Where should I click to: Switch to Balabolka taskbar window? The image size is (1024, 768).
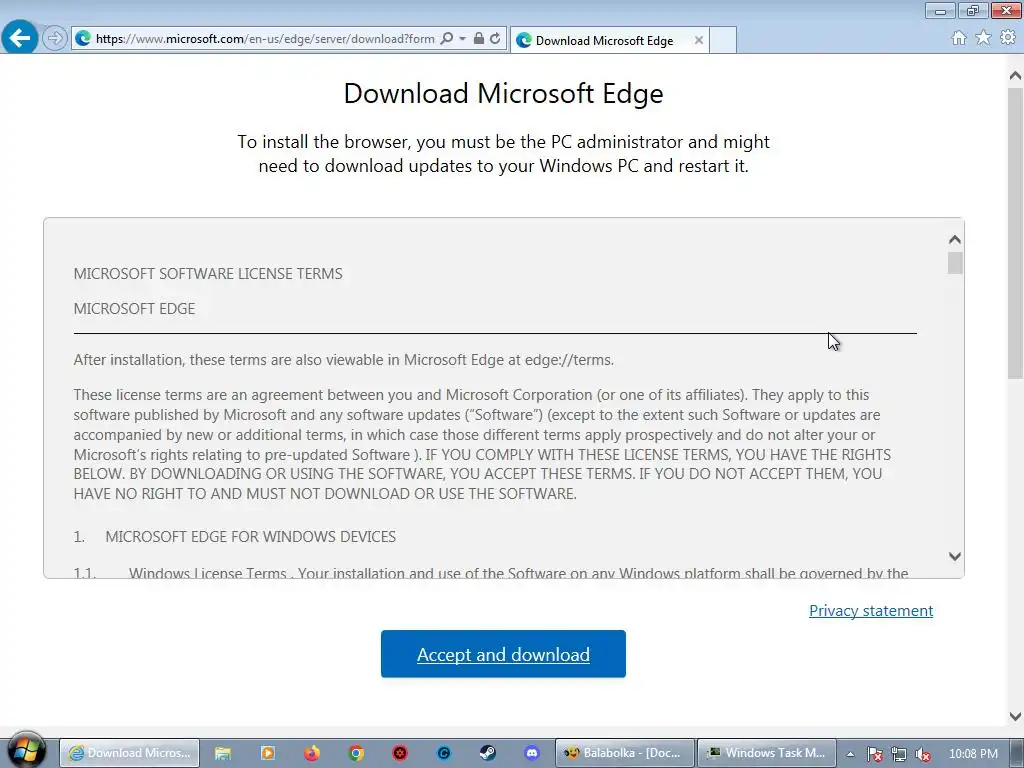(x=624, y=753)
